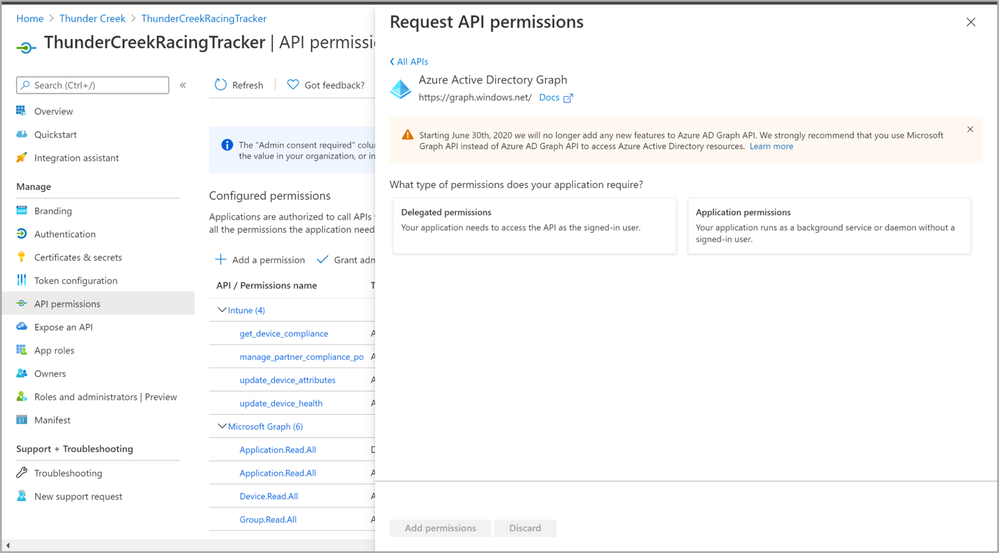Collapse the Intune (4) permissions group
Screen dimensions: 999x553
(222, 310)
